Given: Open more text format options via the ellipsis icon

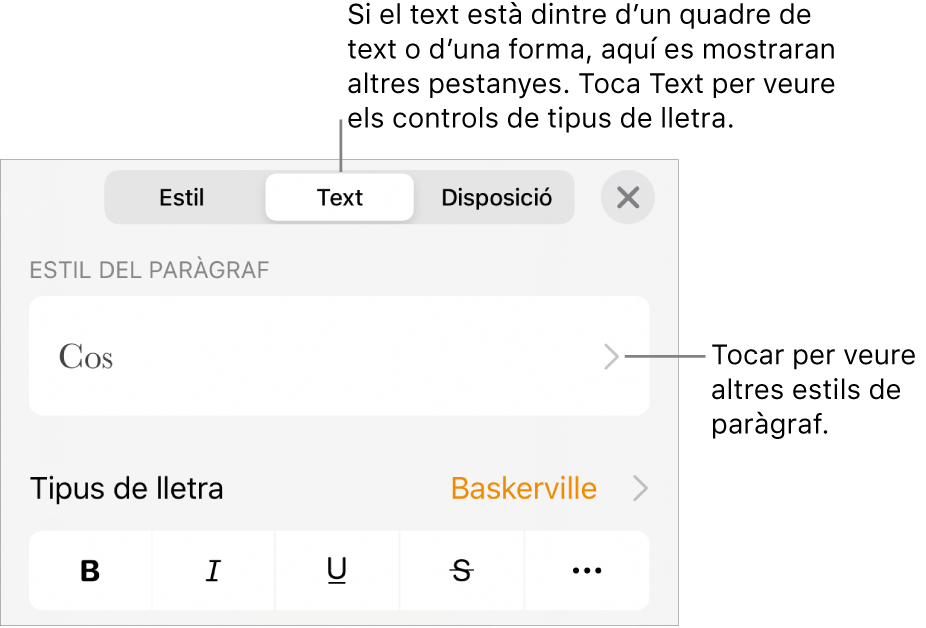Looking at the screenshot, I should [586, 570].
